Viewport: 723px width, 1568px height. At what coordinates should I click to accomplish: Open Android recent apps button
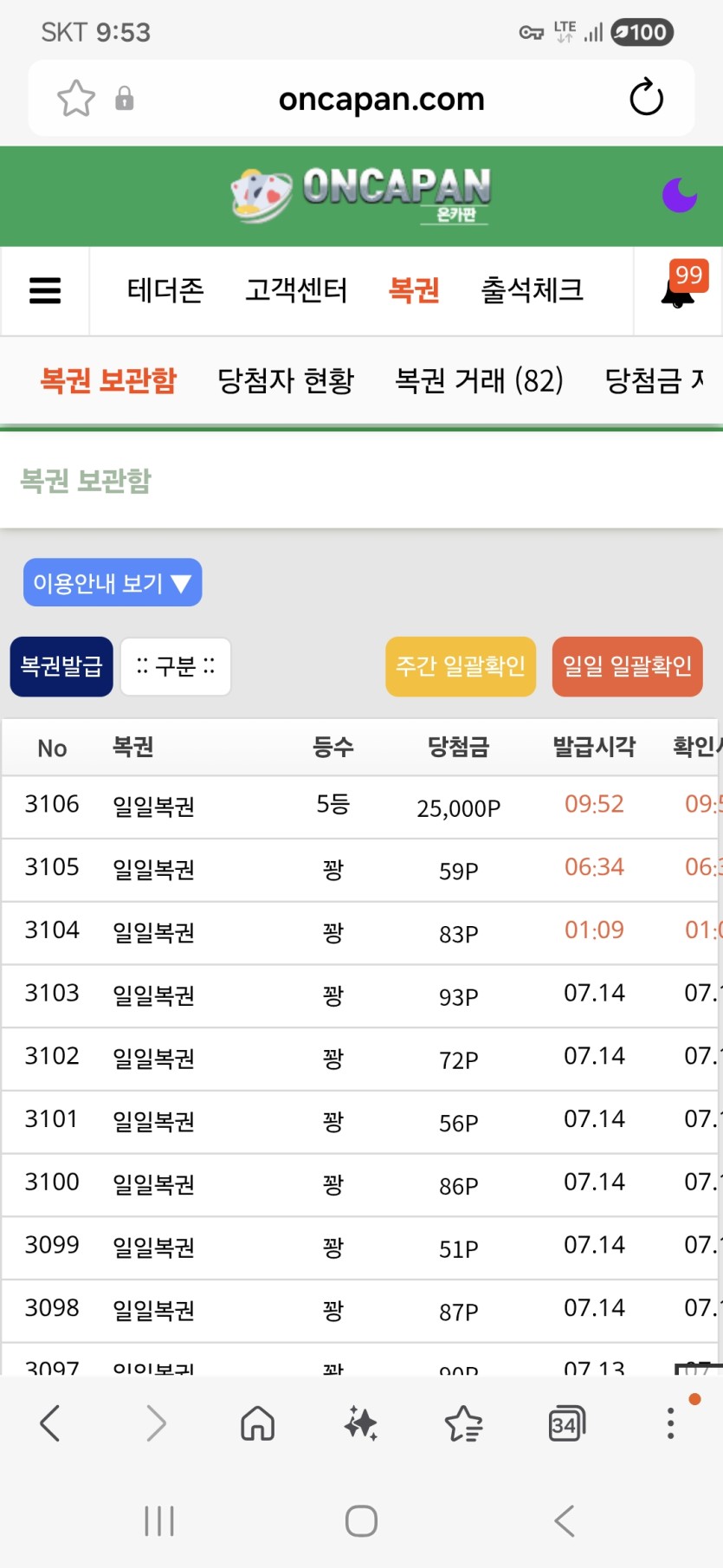tap(159, 1521)
